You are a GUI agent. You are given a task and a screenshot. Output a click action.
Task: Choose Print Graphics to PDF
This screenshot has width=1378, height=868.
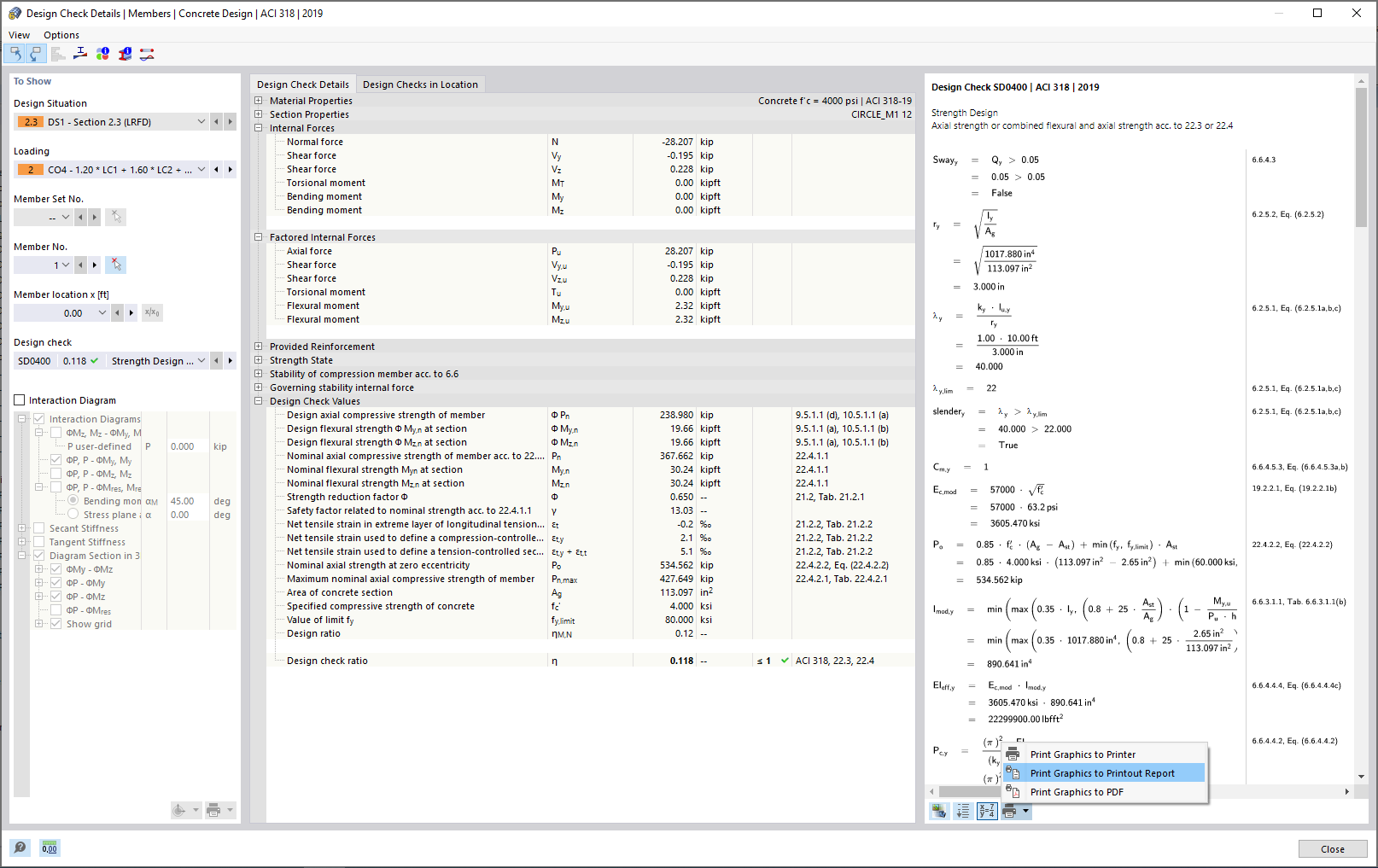[1105, 792]
